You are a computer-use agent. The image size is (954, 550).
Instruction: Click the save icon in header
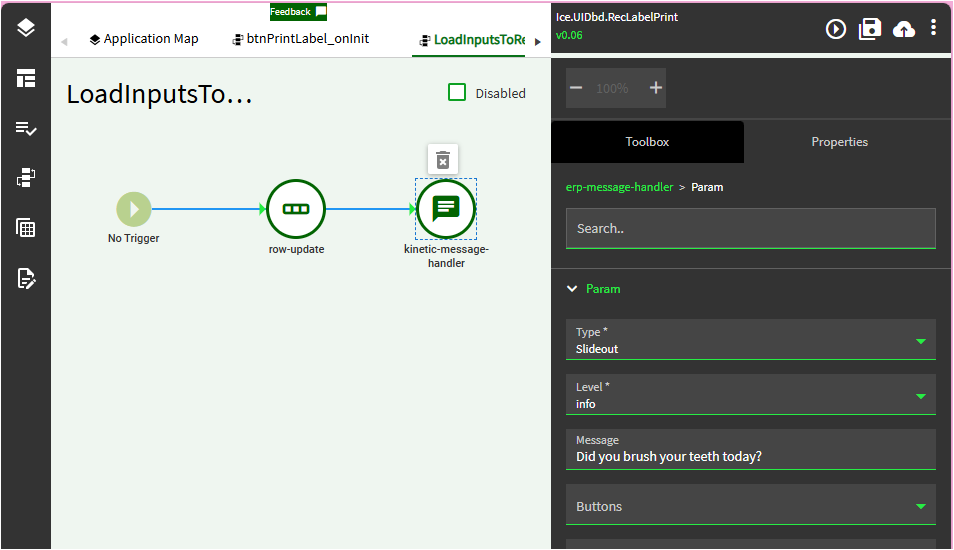click(869, 29)
